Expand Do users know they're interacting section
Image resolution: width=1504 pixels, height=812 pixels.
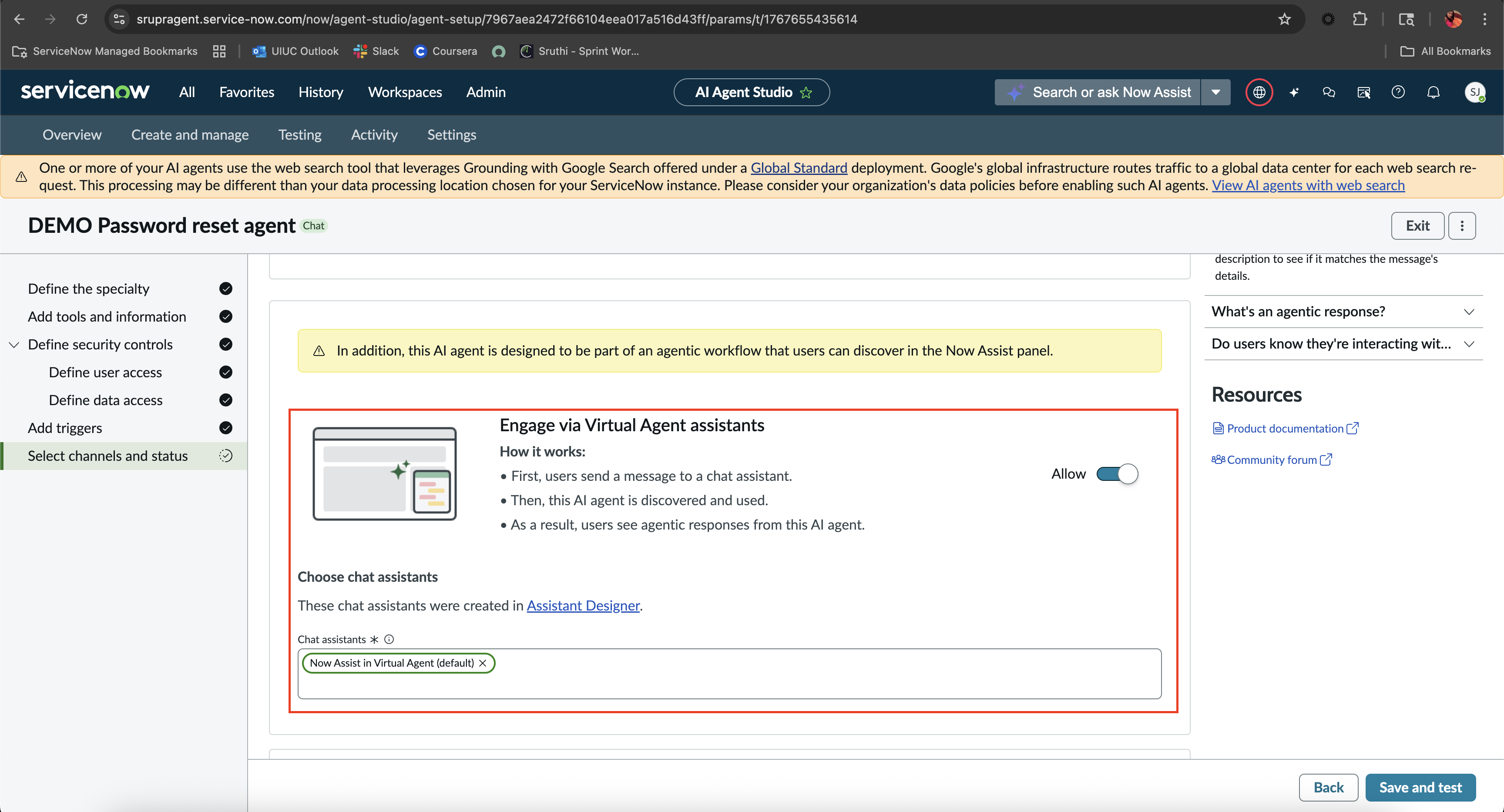tap(1343, 344)
